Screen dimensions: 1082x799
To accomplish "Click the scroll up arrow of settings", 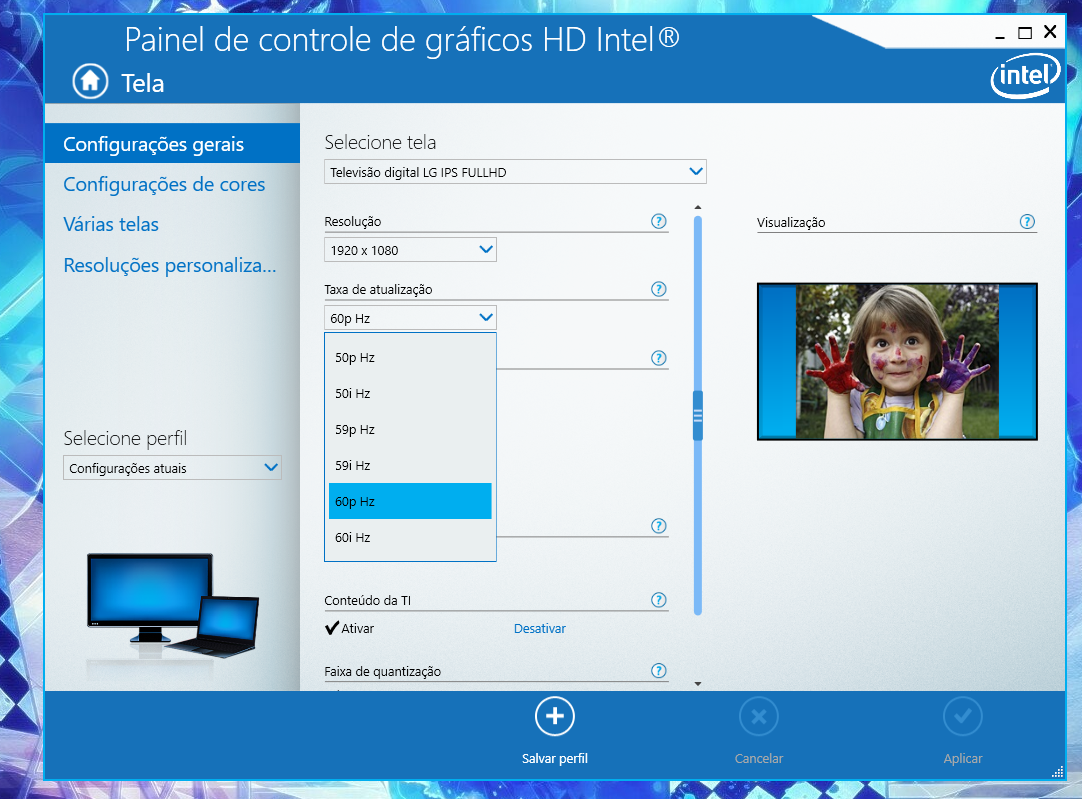I will (698, 207).
